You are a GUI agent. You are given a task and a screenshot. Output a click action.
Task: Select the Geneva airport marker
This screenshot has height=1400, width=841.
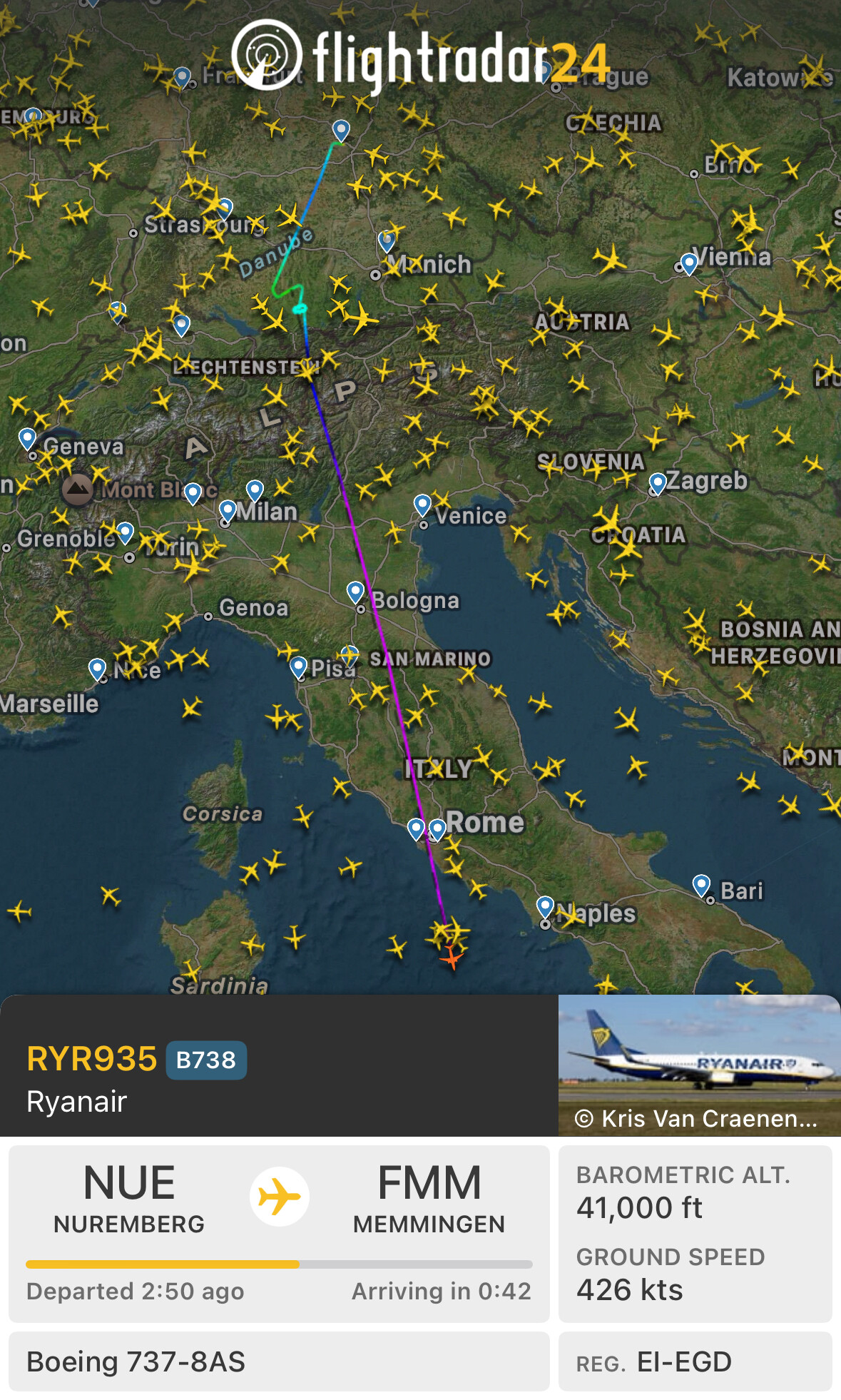28,438
